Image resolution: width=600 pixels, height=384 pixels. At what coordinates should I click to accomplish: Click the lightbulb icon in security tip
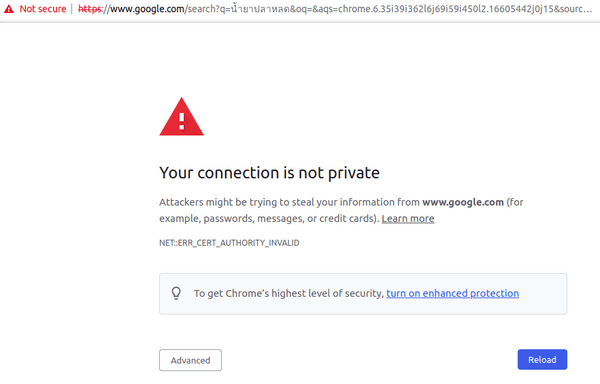[x=176, y=293]
